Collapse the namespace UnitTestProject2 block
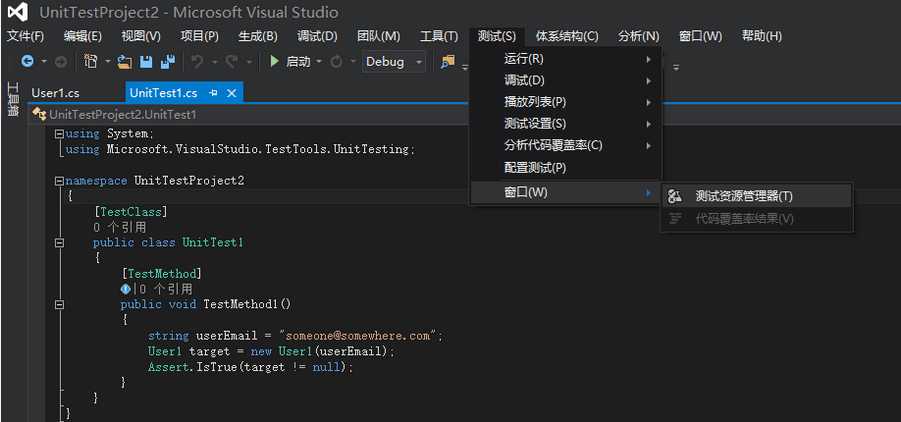Viewport: 901px width, 422px height. pyautogui.click(x=59, y=181)
